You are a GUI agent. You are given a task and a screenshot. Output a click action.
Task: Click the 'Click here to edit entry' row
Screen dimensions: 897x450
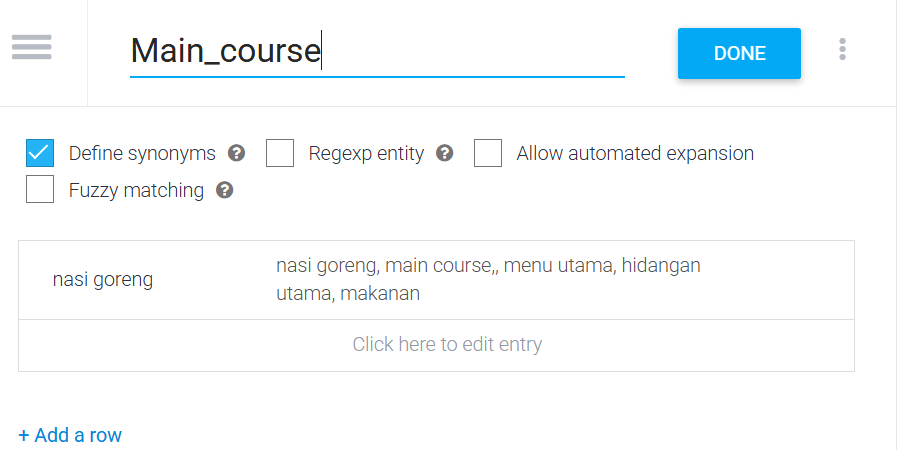[x=446, y=345]
